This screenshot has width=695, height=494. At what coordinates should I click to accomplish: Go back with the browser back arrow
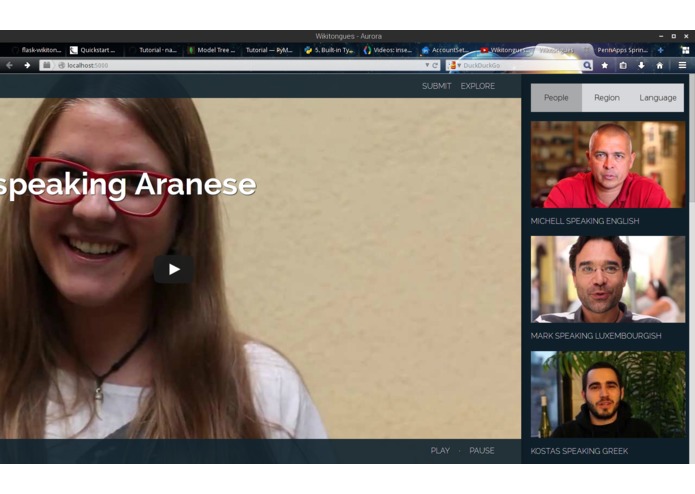point(9,66)
